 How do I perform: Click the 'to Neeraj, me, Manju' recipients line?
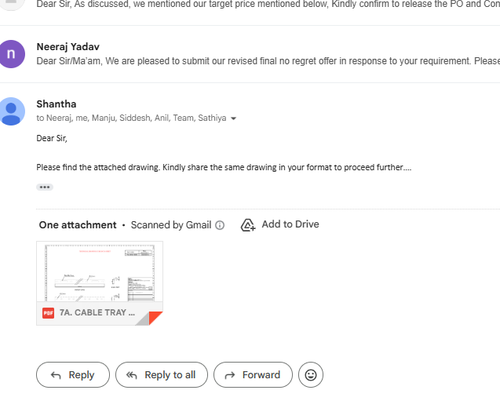click(x=131, y=118)
